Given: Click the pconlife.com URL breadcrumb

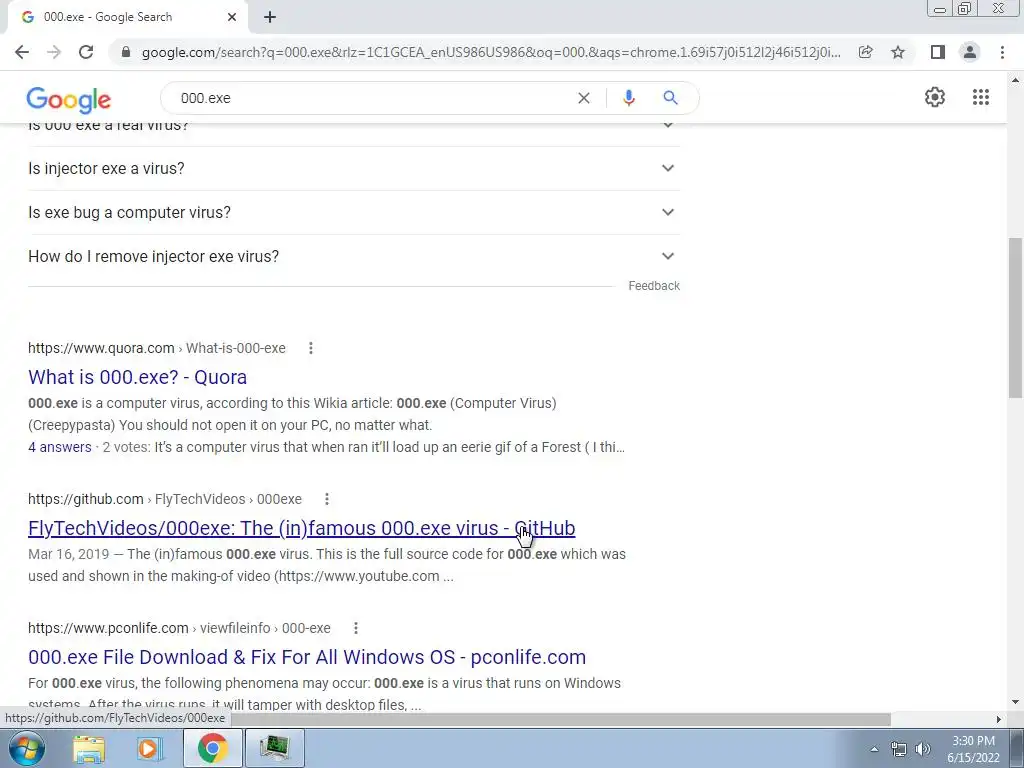Looking at the screenshot, I should [179, 628].
